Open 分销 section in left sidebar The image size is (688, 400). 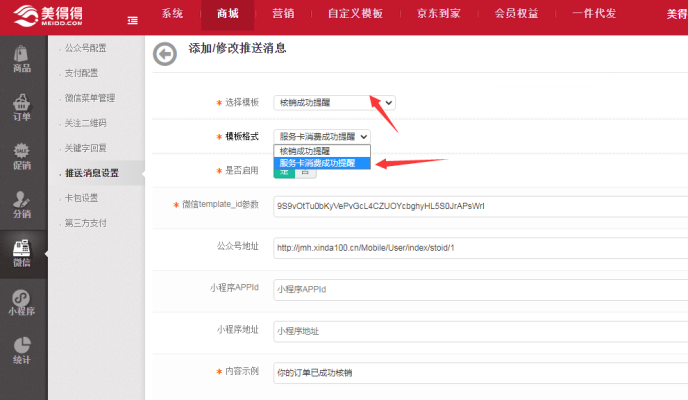coord(22,205)
